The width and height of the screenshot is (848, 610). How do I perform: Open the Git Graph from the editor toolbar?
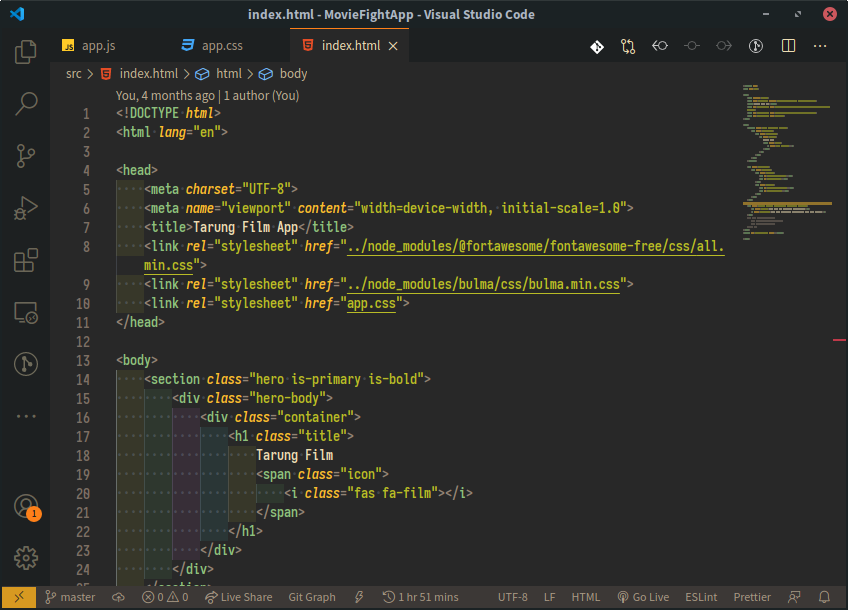[628, 46]
